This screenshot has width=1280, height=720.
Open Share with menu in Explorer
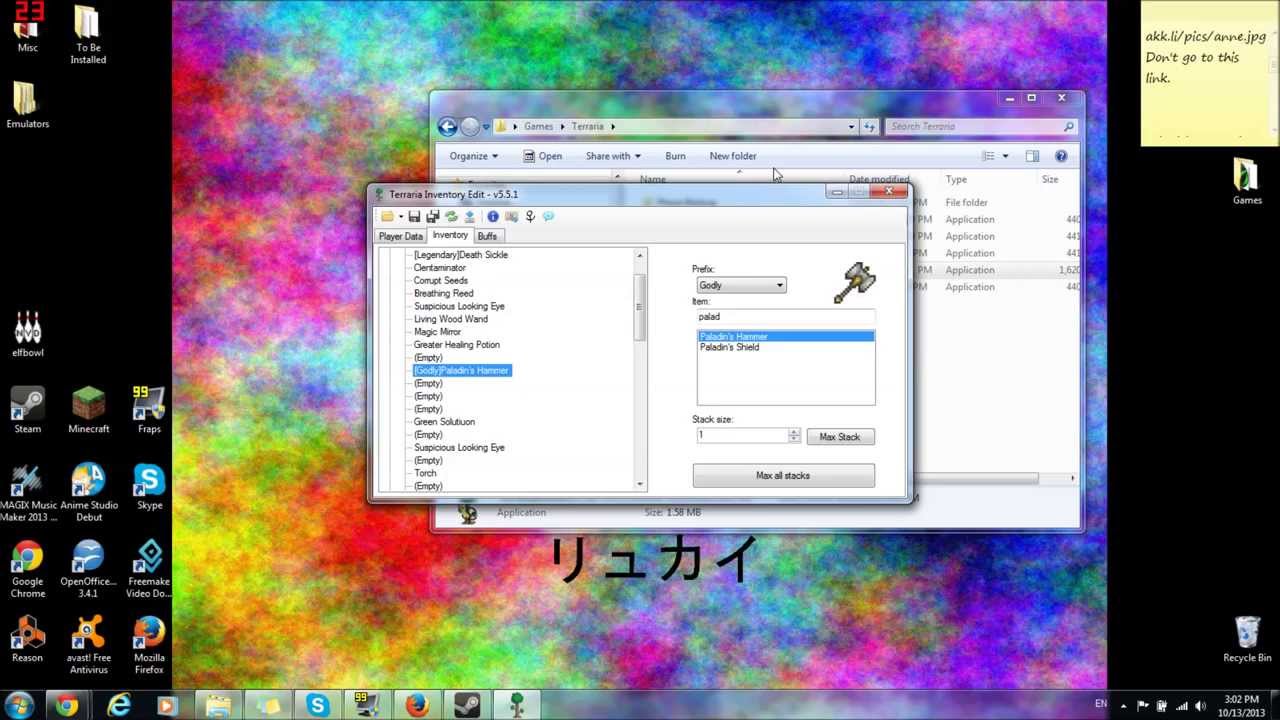[x=613, y=156]
